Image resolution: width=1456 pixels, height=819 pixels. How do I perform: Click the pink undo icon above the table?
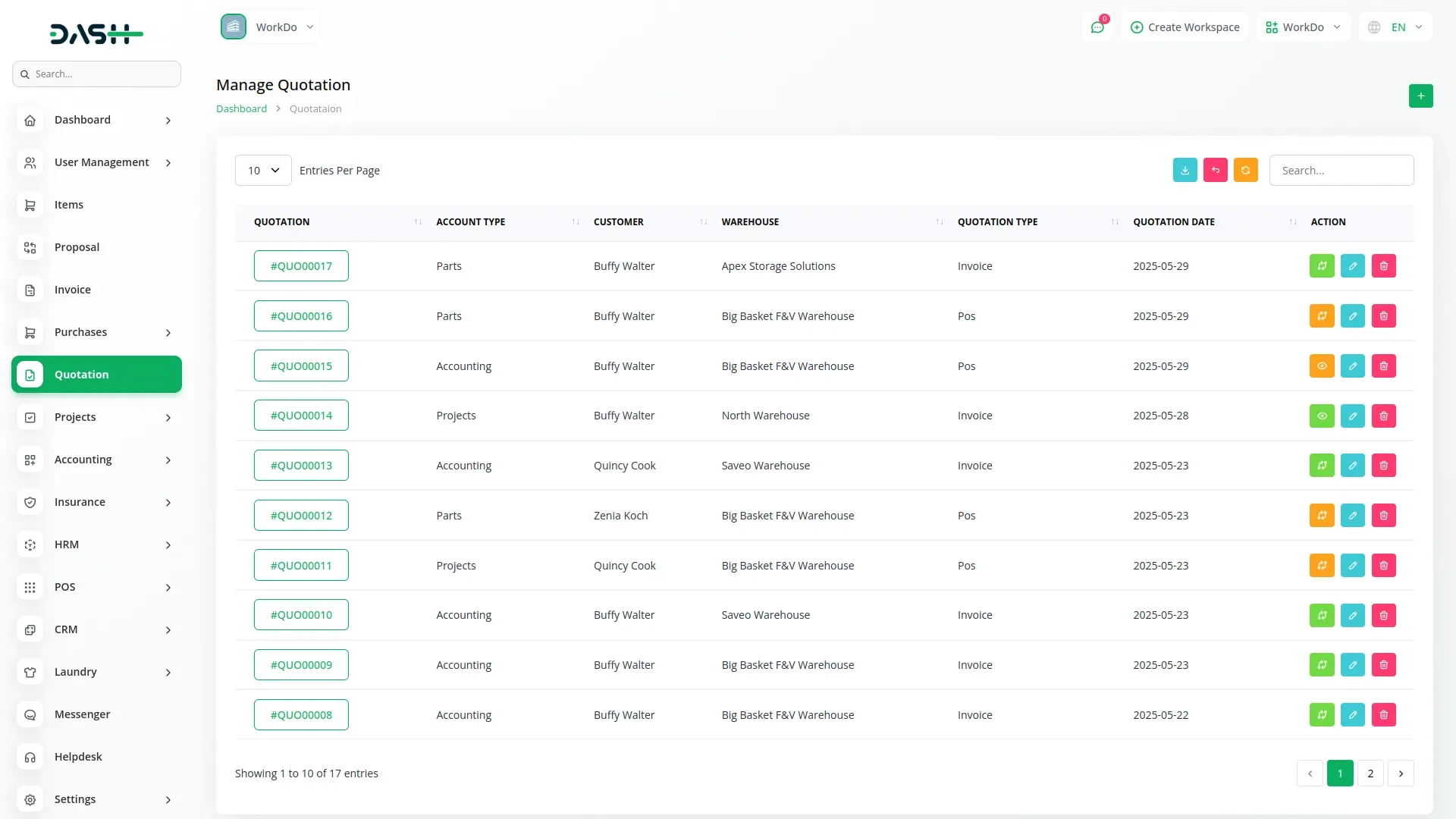pos(1215,171)
